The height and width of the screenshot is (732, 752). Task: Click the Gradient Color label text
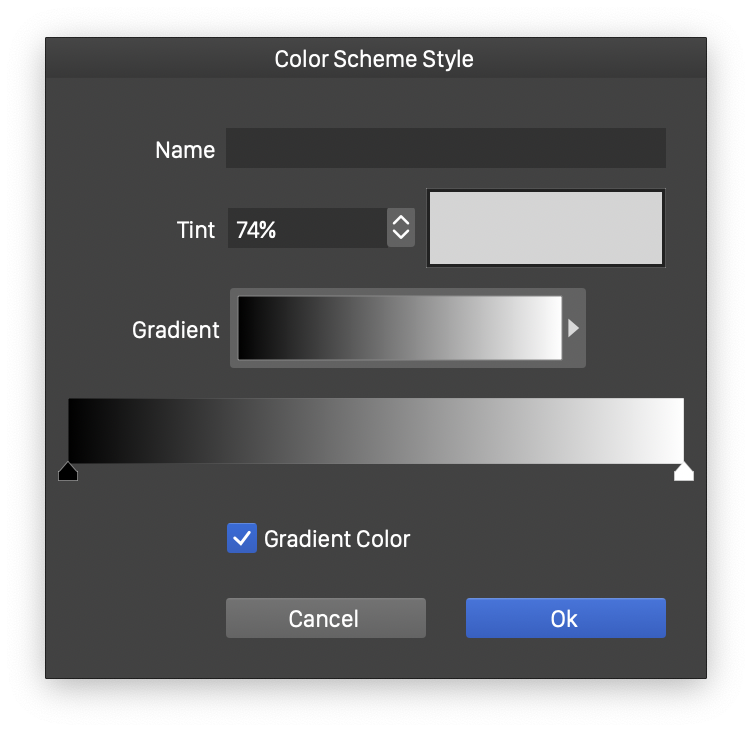(x=337, y=539)
